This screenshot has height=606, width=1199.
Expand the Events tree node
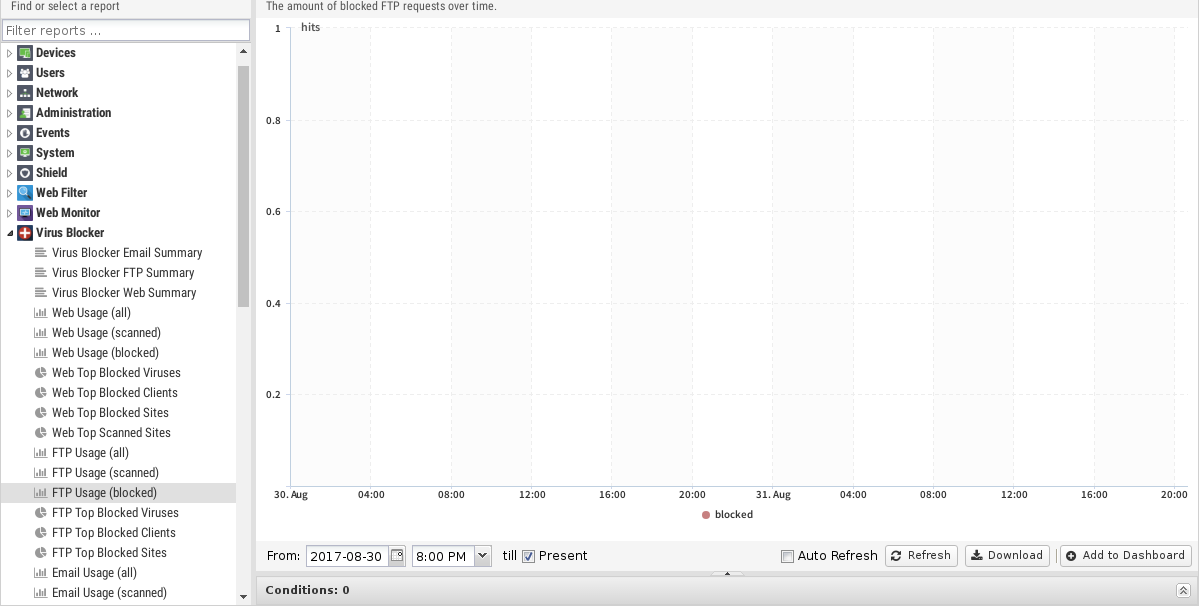pyautogui.click(x=9, y=133)
